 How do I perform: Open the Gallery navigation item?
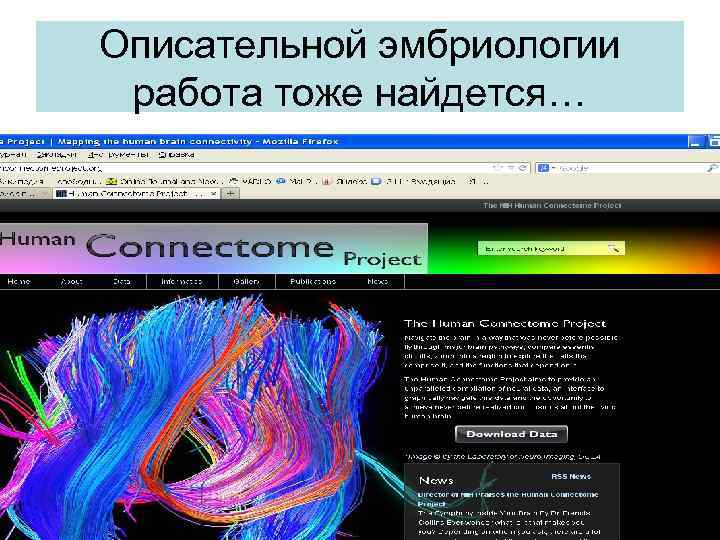point(247,281)
